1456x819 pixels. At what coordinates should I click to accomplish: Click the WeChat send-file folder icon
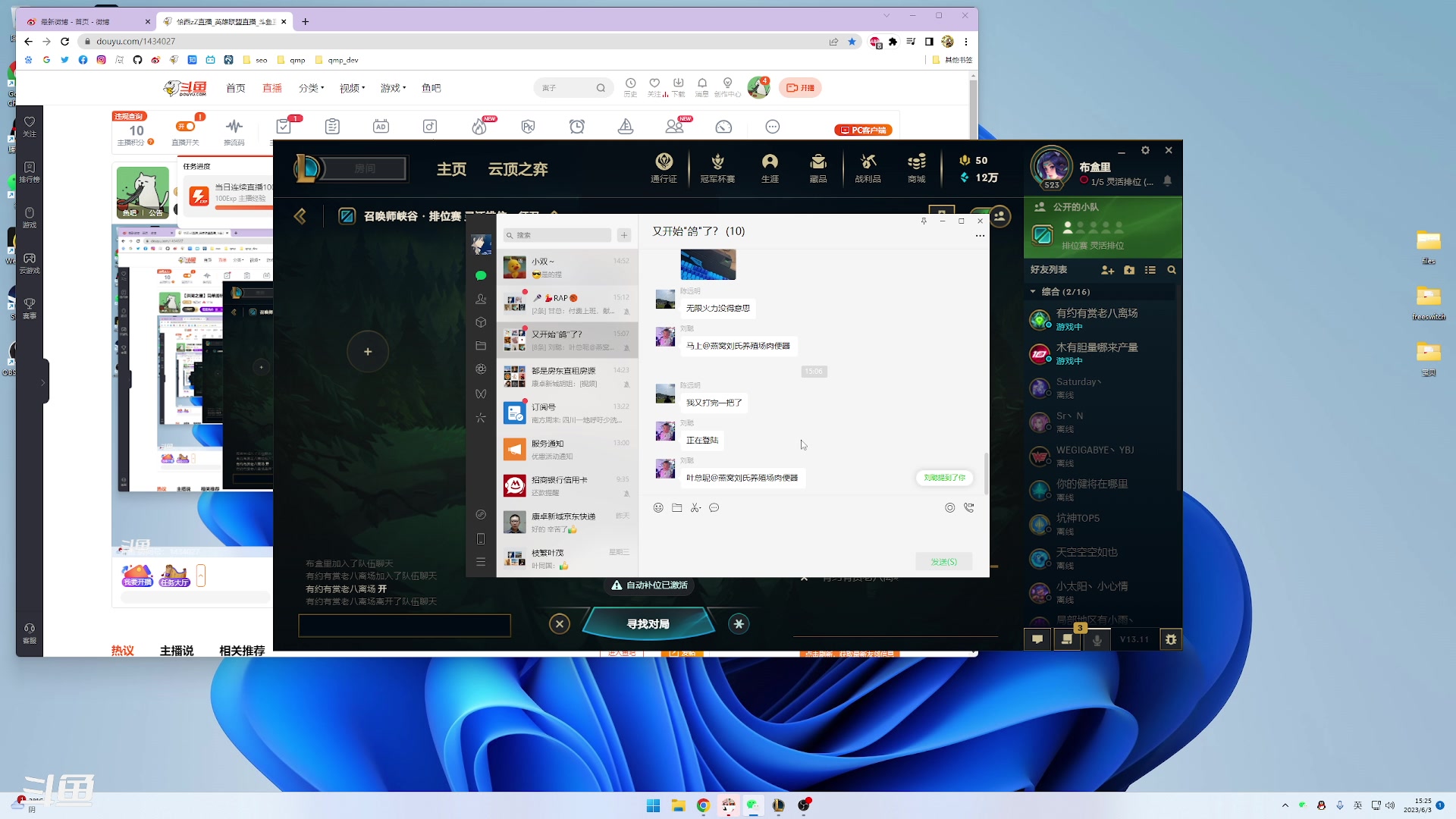click(x=677, y=508)
